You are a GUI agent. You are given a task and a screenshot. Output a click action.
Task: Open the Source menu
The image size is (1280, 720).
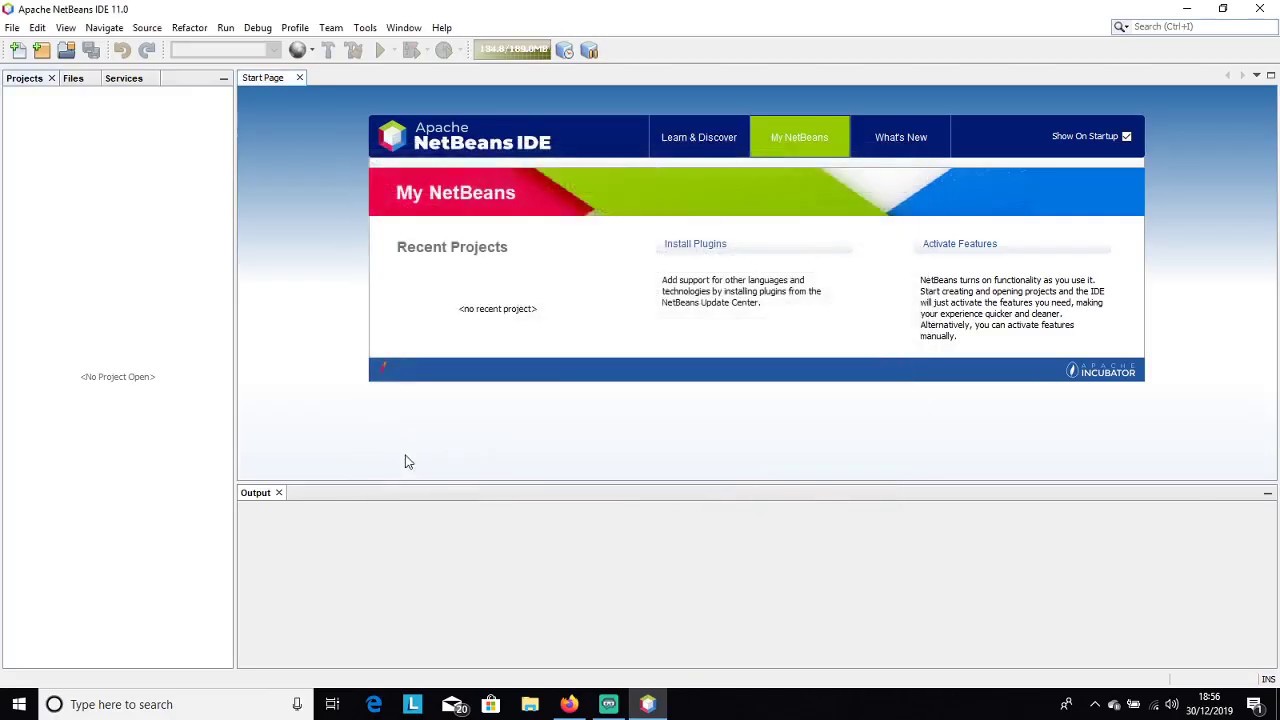(147, 28)
